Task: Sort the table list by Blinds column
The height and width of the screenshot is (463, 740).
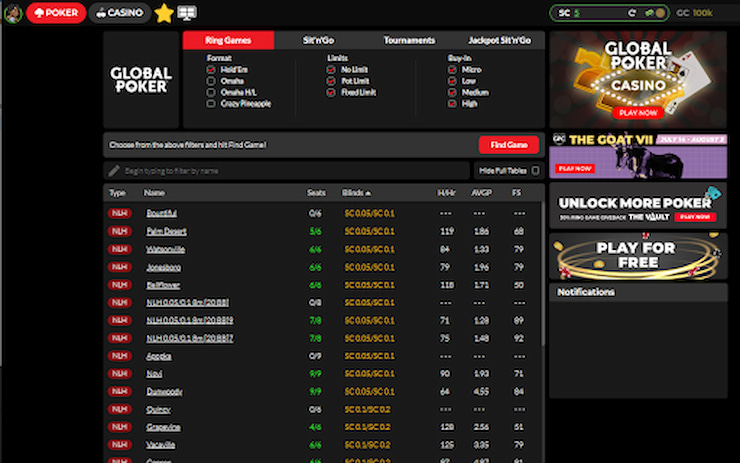Action: click(356, 193)
